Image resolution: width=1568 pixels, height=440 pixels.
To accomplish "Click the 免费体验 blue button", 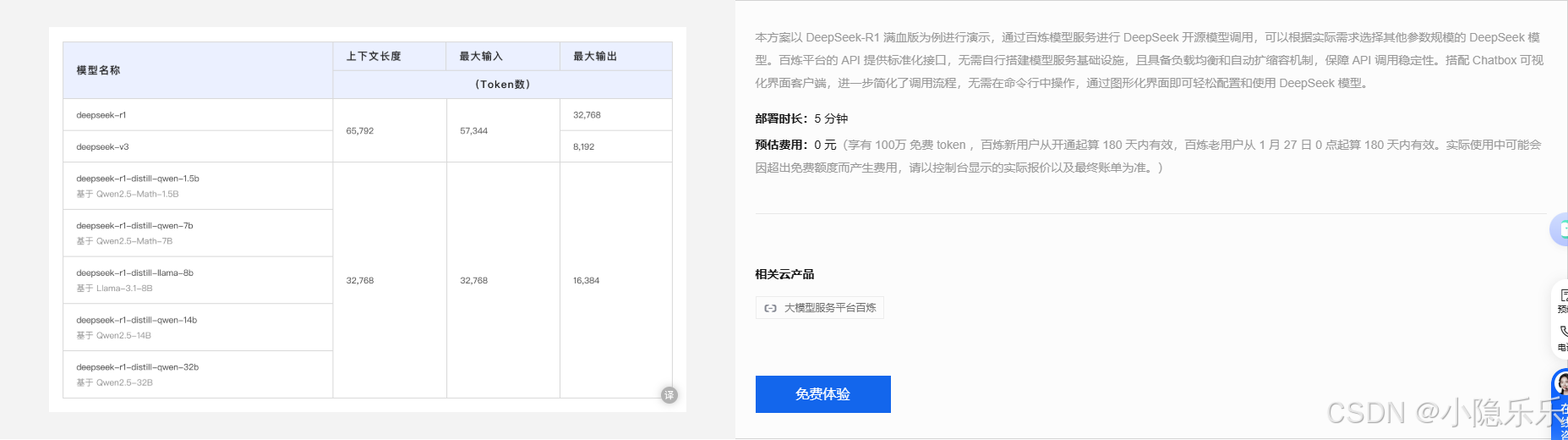I will 822,394.
